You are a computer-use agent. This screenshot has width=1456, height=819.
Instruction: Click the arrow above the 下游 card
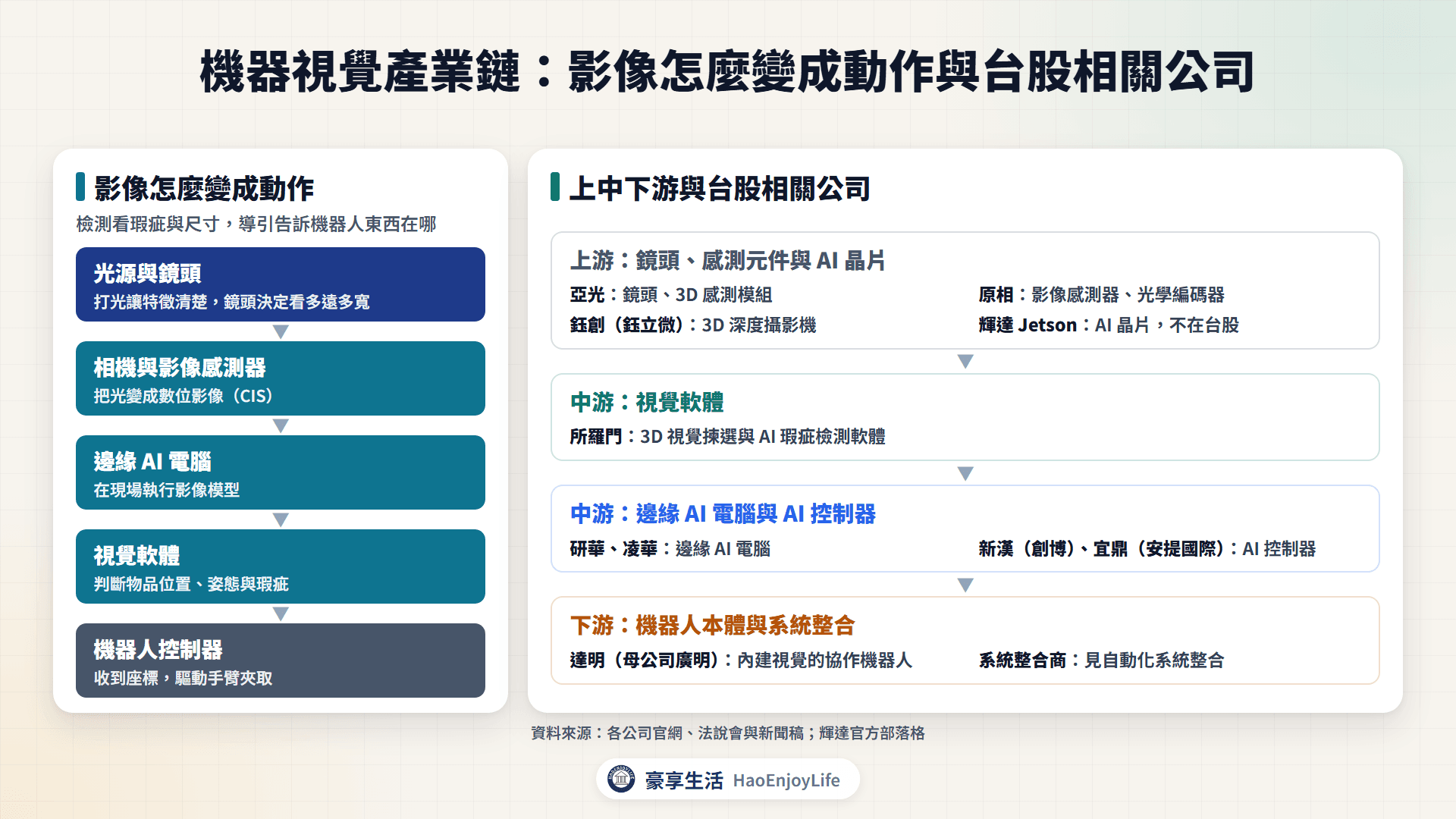(965, 585)
